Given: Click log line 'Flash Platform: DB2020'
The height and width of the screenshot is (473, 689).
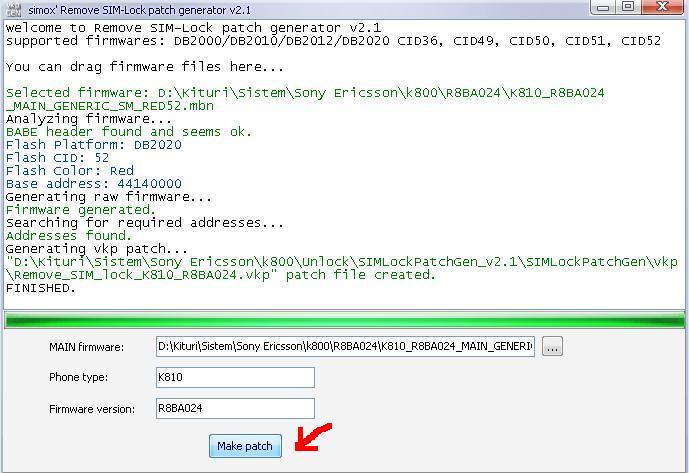Looking at the screenshot, I should click(94, 145).
